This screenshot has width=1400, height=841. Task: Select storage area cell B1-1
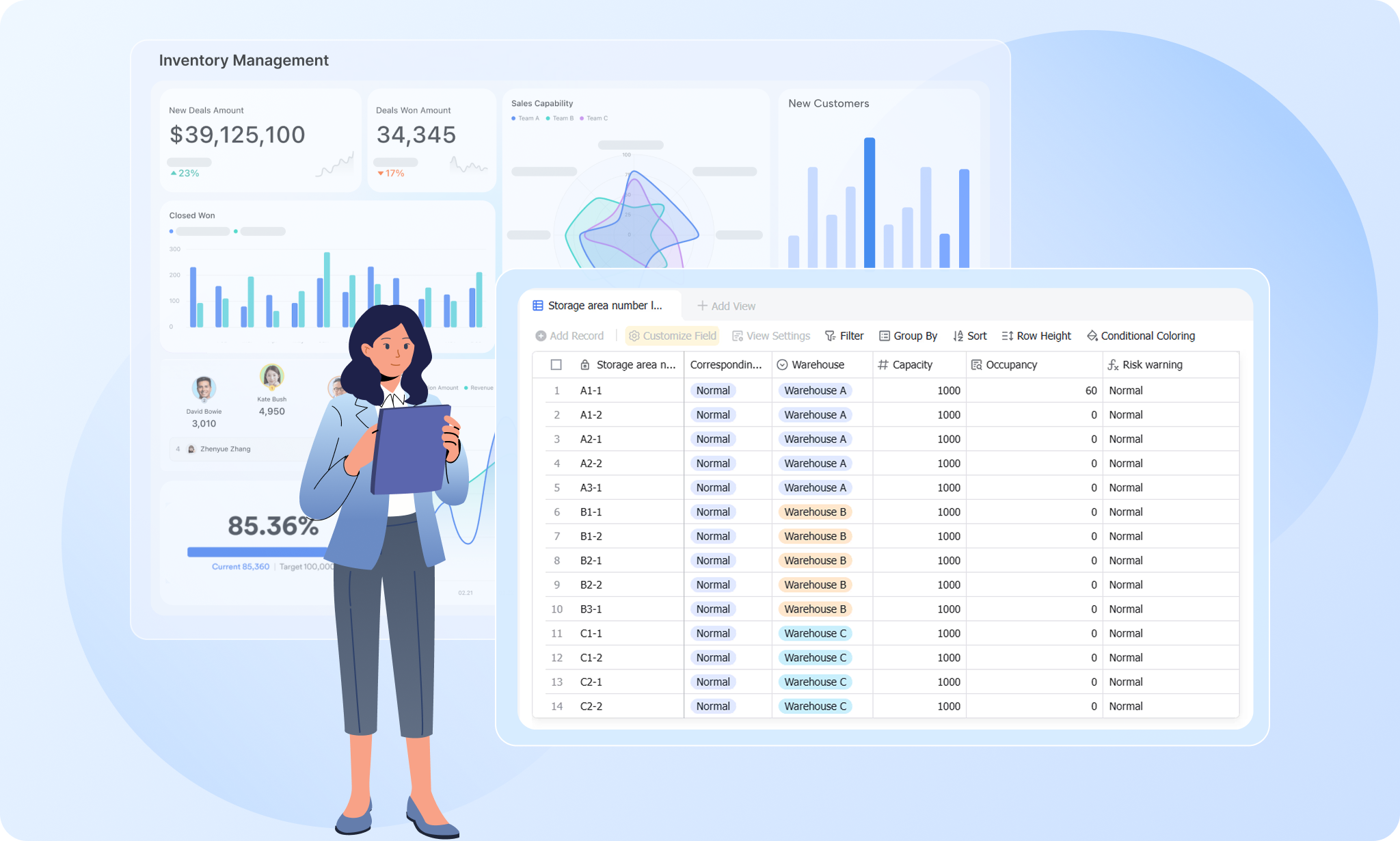pos(628,512)
